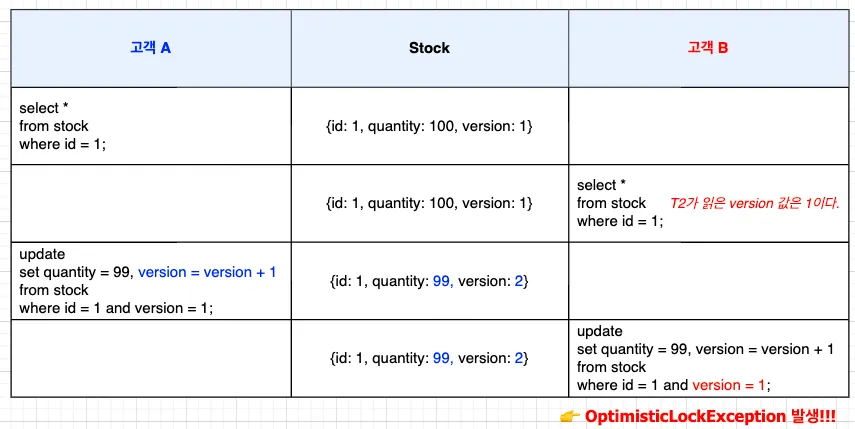
Task: Click the Stock column header
Action: (x=429, y=47)
